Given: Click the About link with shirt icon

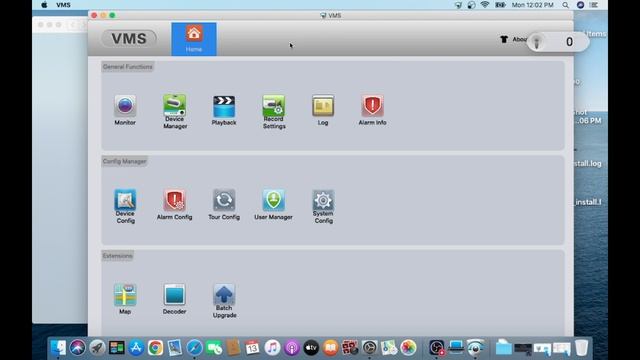Looking at the screenshot, I should click(x=513, y=39).
